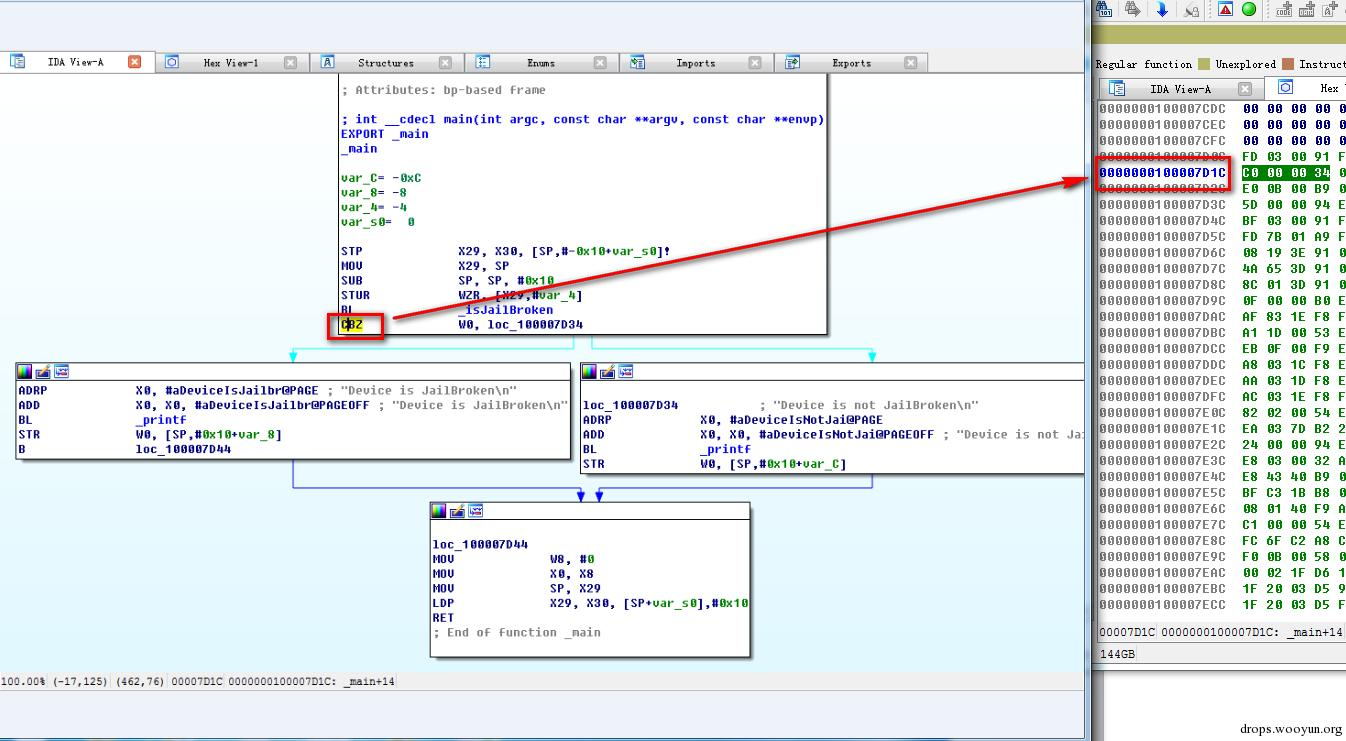
Task: Close the Enums tab
Action: click(600, 62)
